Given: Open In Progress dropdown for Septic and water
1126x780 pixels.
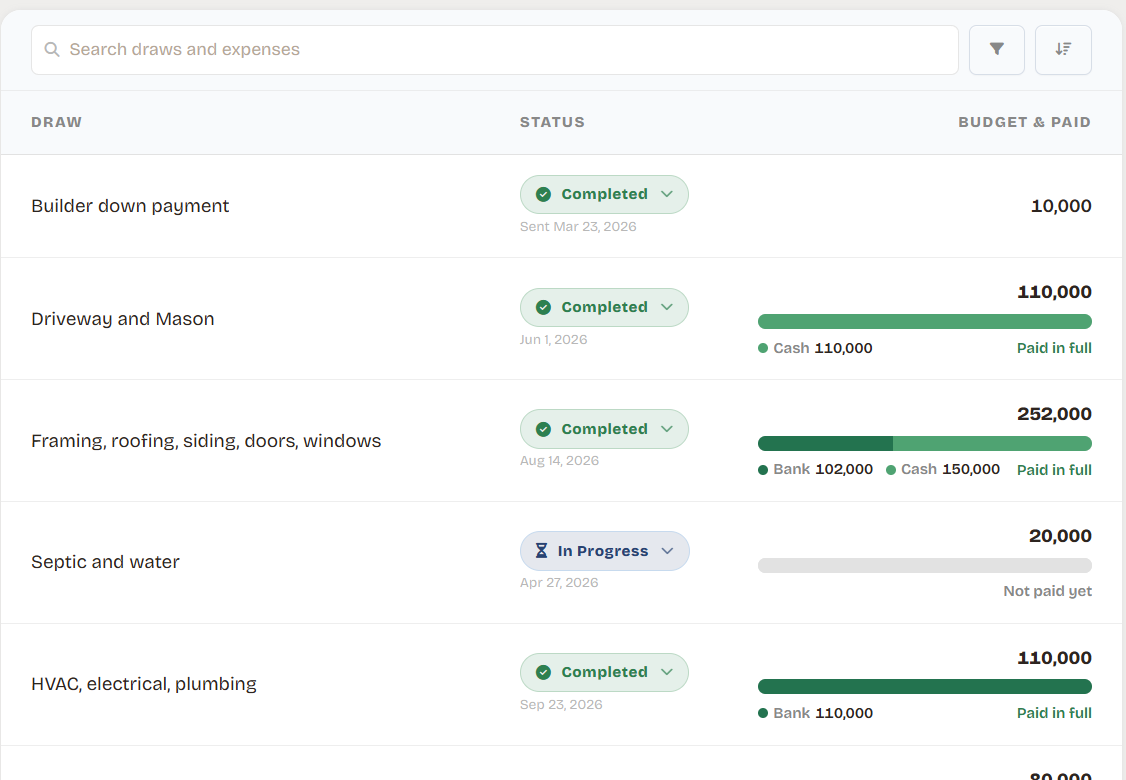Looking at the screenshot, I should pos(605,551).
